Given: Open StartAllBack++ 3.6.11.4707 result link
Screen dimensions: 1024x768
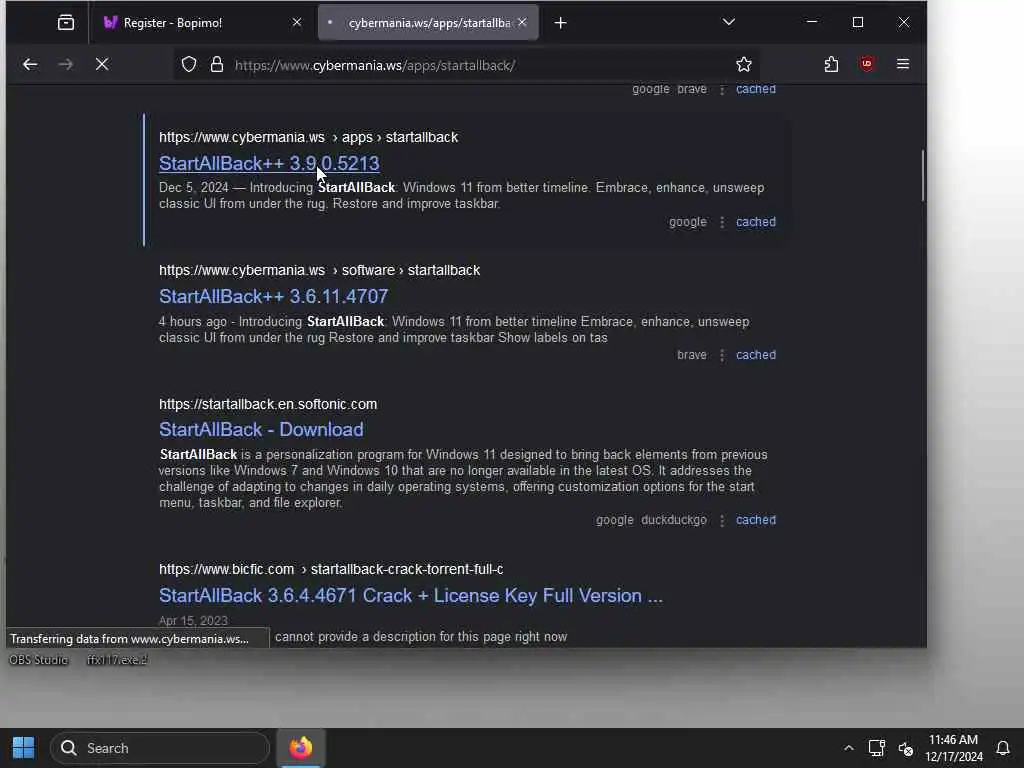Looking at the screenshot, I should pyautogui.click(x=274, y=296).
